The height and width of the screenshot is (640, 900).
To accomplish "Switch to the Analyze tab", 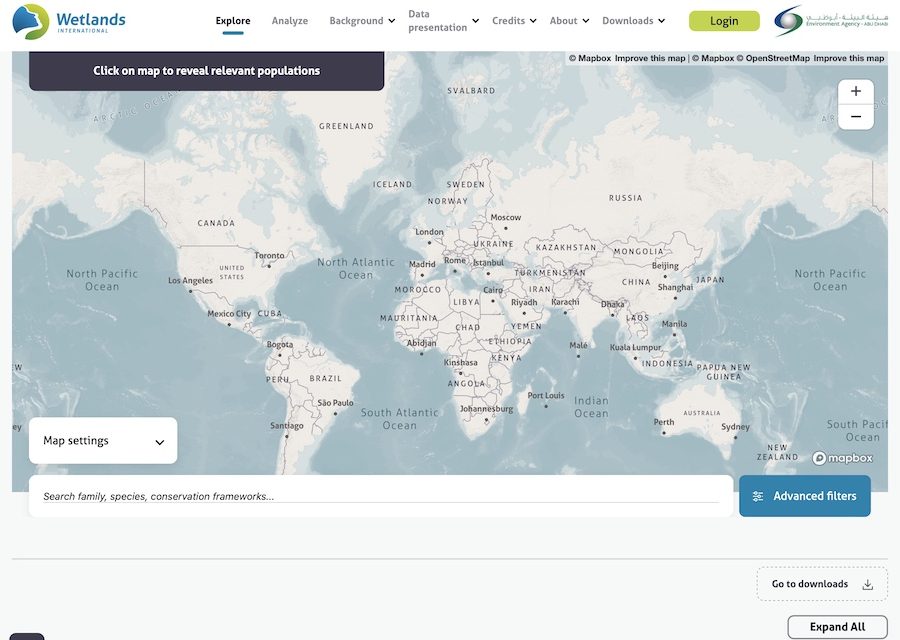I will tap(290, 20).
